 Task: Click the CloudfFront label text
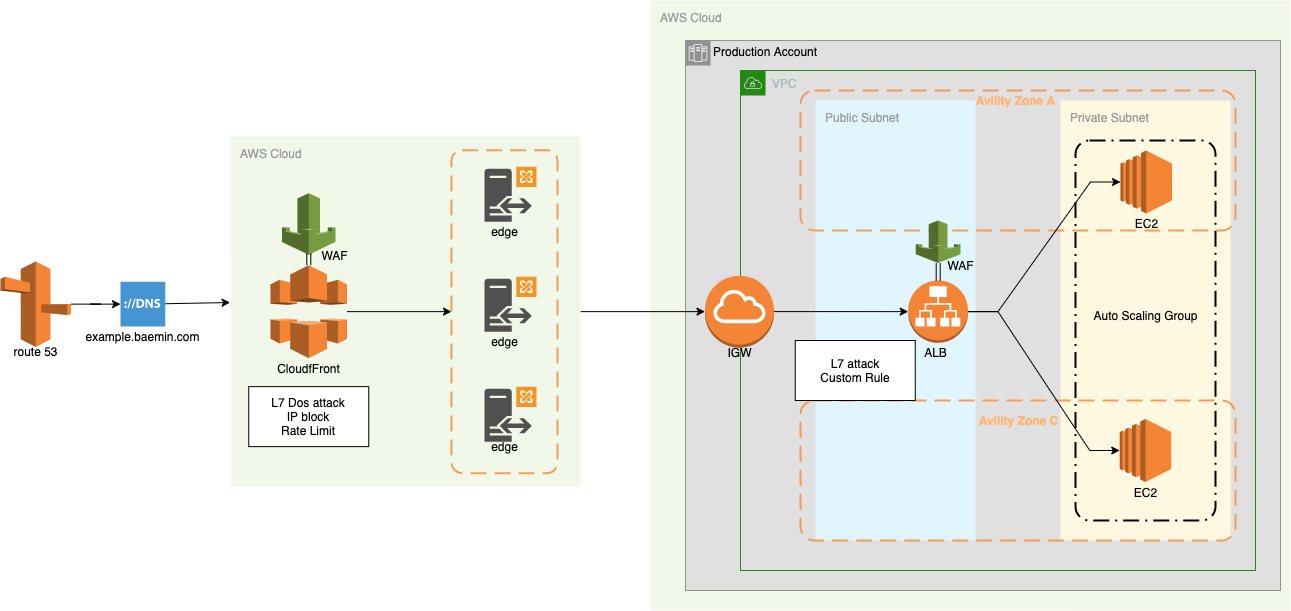308,369
